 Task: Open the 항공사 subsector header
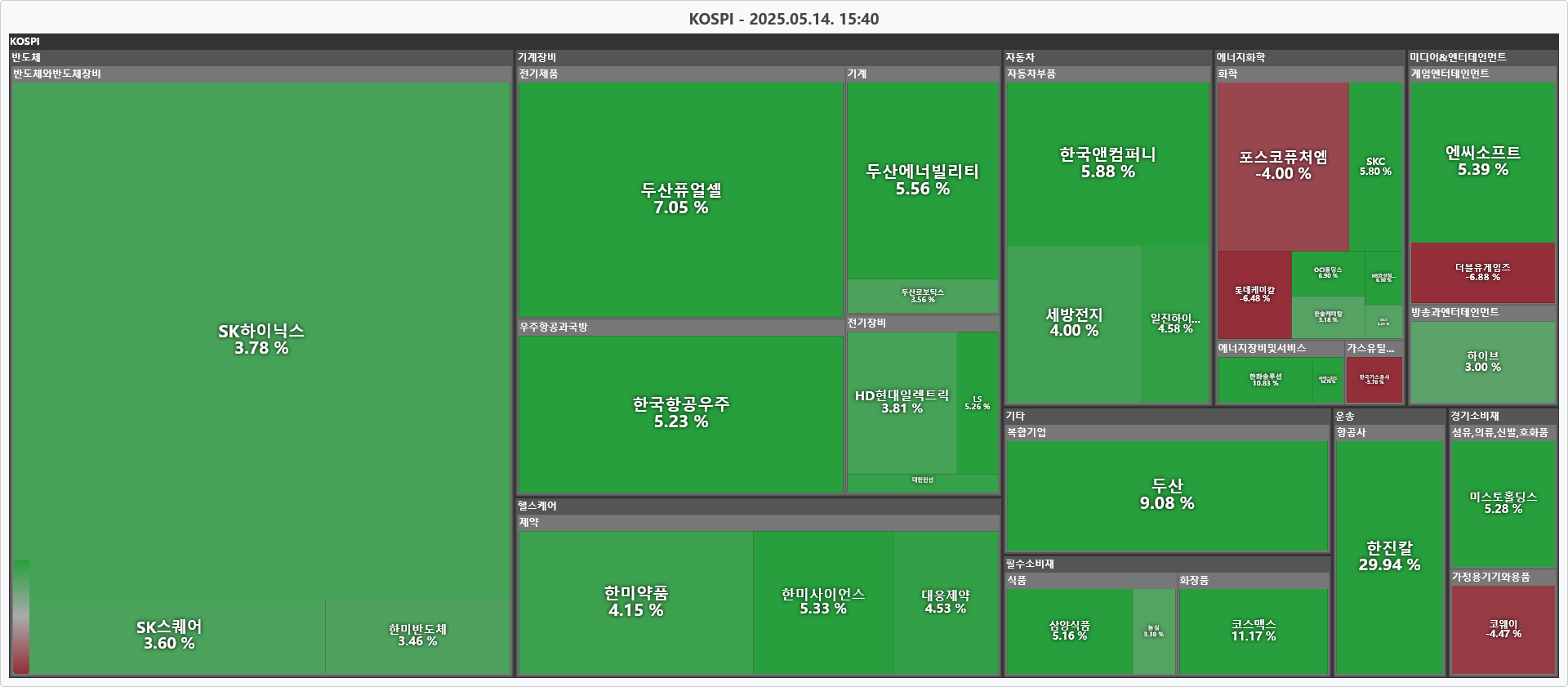click(1389, 432)
